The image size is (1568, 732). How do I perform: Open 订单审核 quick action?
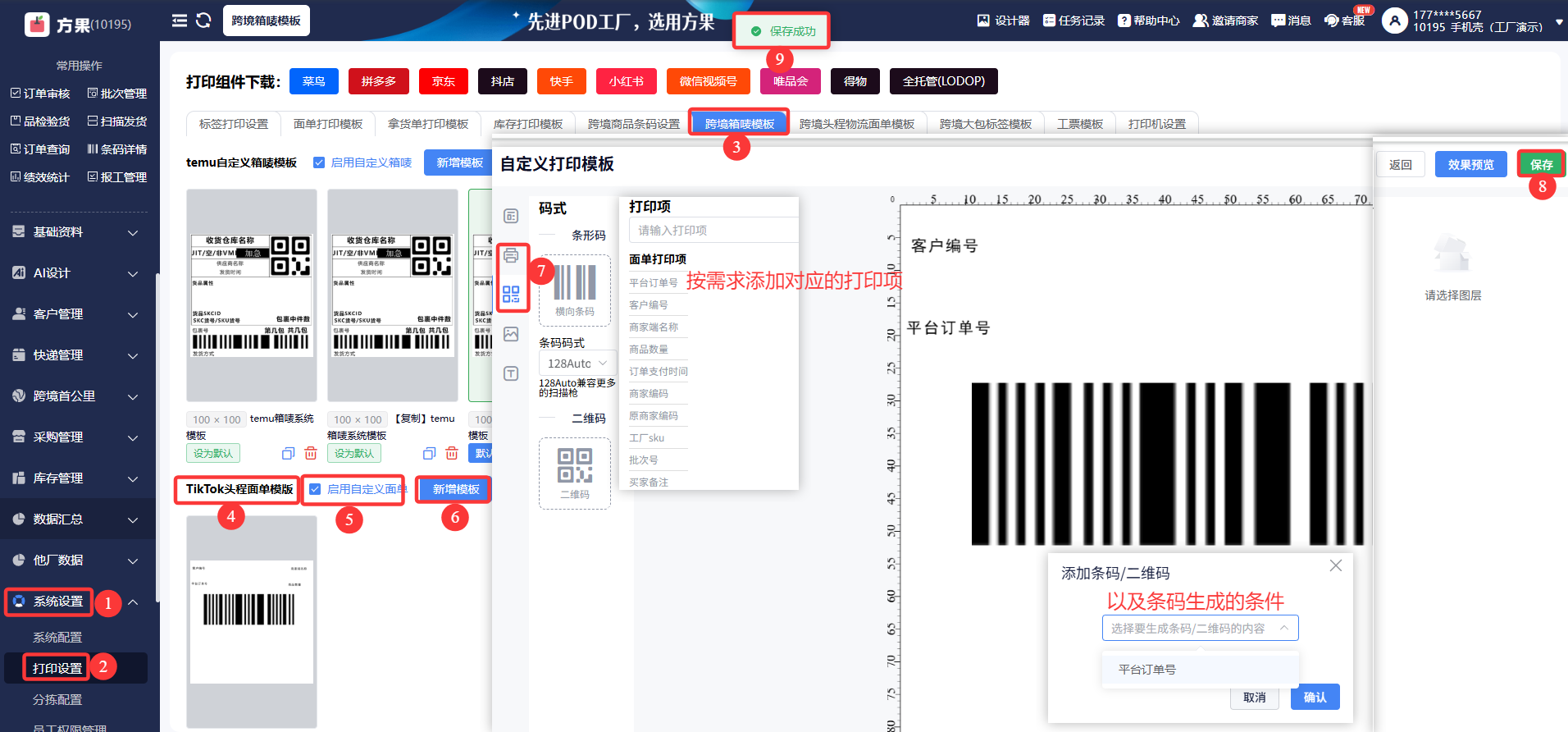click(x=40, y=94)
